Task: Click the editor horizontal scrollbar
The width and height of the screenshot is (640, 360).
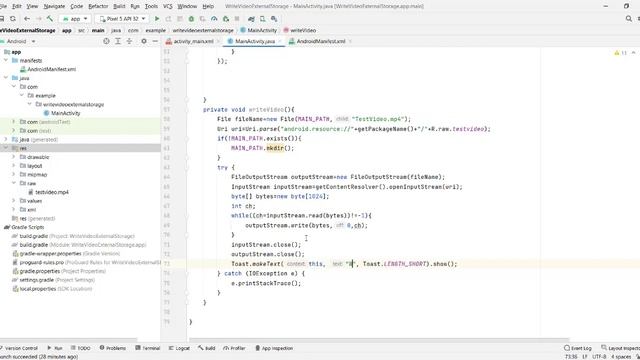Action: (379, 339)
